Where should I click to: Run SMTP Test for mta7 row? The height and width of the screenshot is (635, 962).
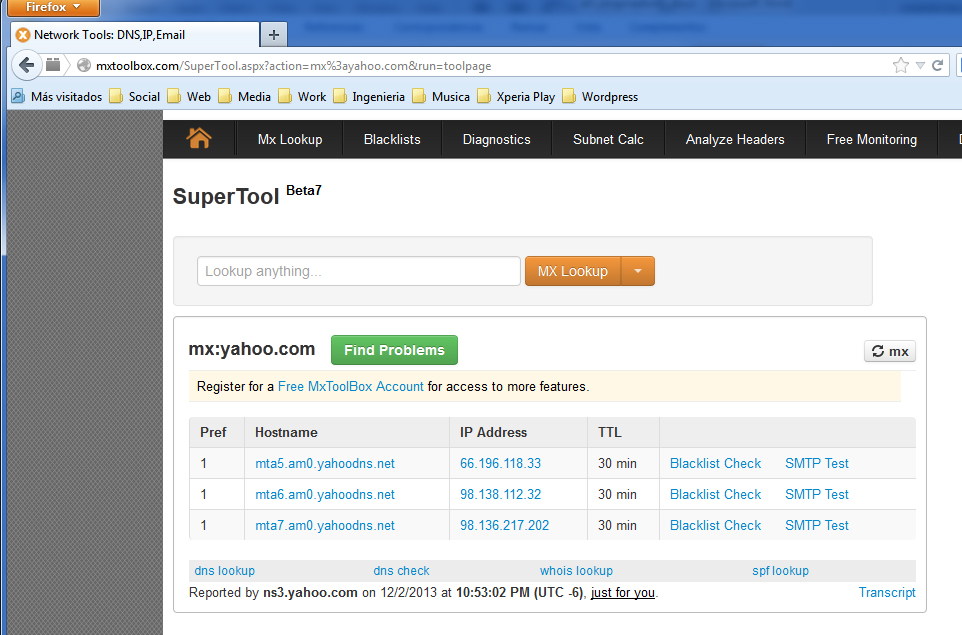tap(817, 525)
